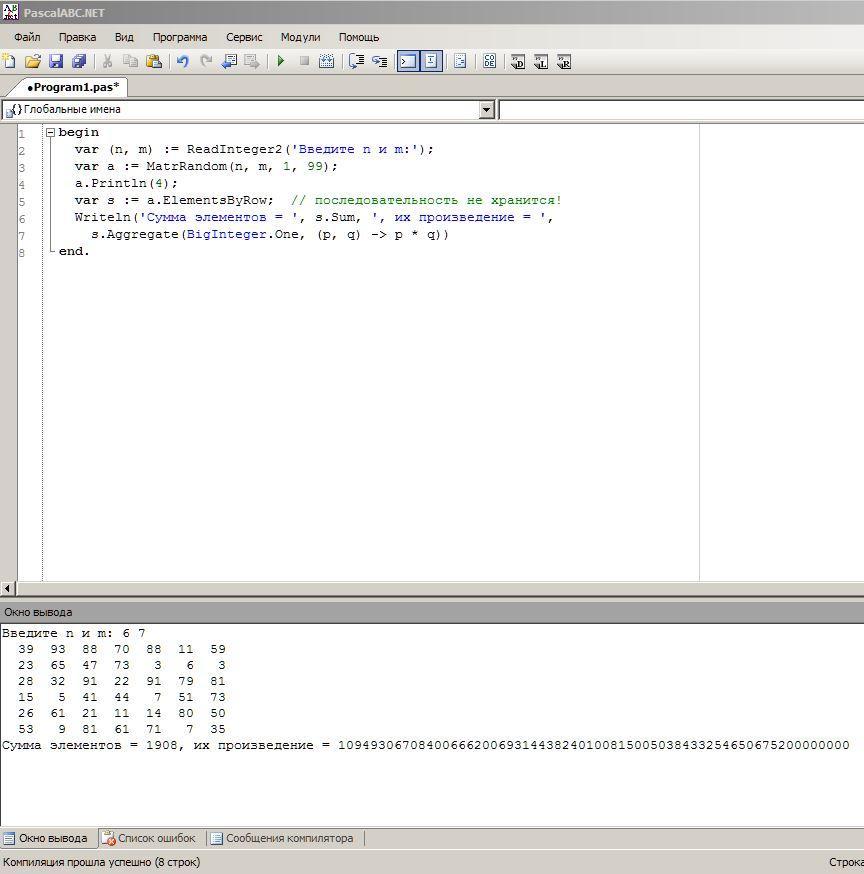
Task: Create a new file with toolbar icon
Action: pyautogui.click(x=9, y=61)
